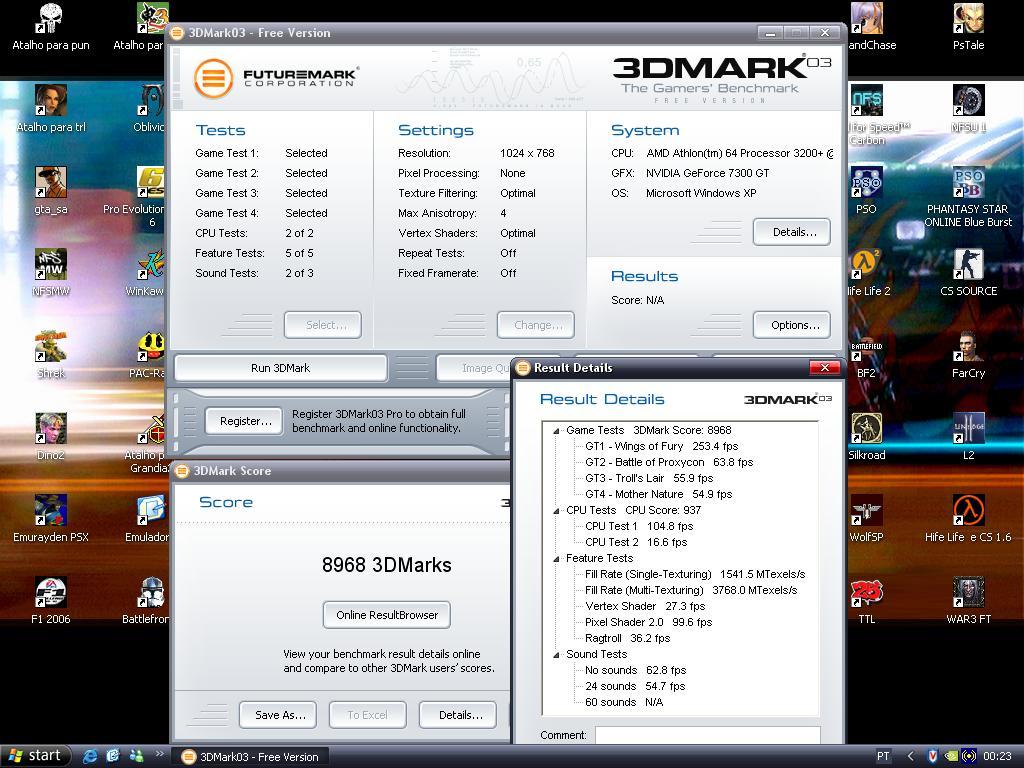Viewport: 1024px width, 768px height.
Task: Select the No sounds result row
Action: click(x=635, y=670)
